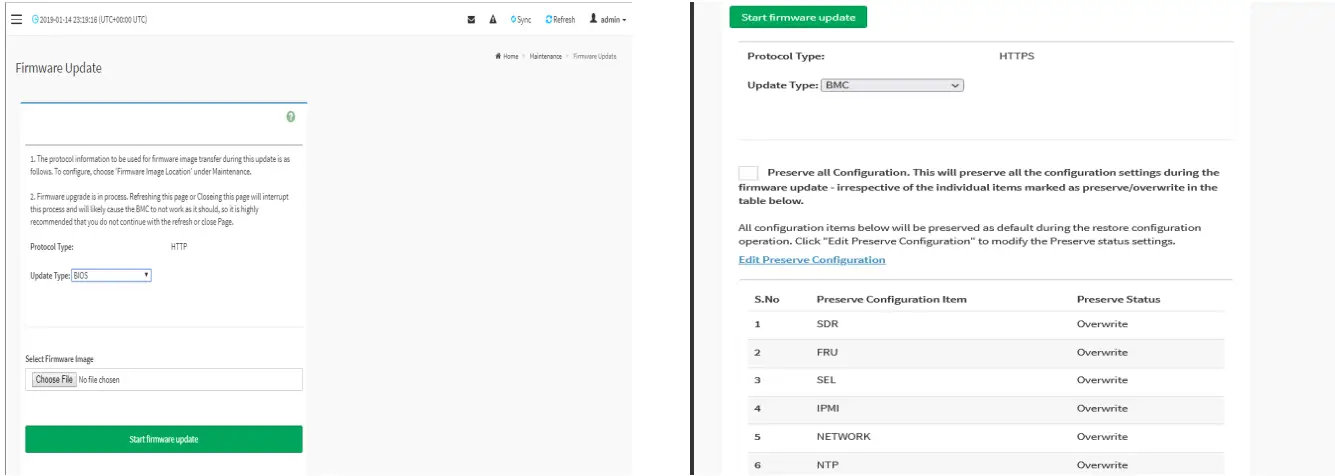Image resolution: width=1335 pixels, height=476 pixels.
Task: Click the Preserve Configuration Item column header
Action: tap(891, 299)
